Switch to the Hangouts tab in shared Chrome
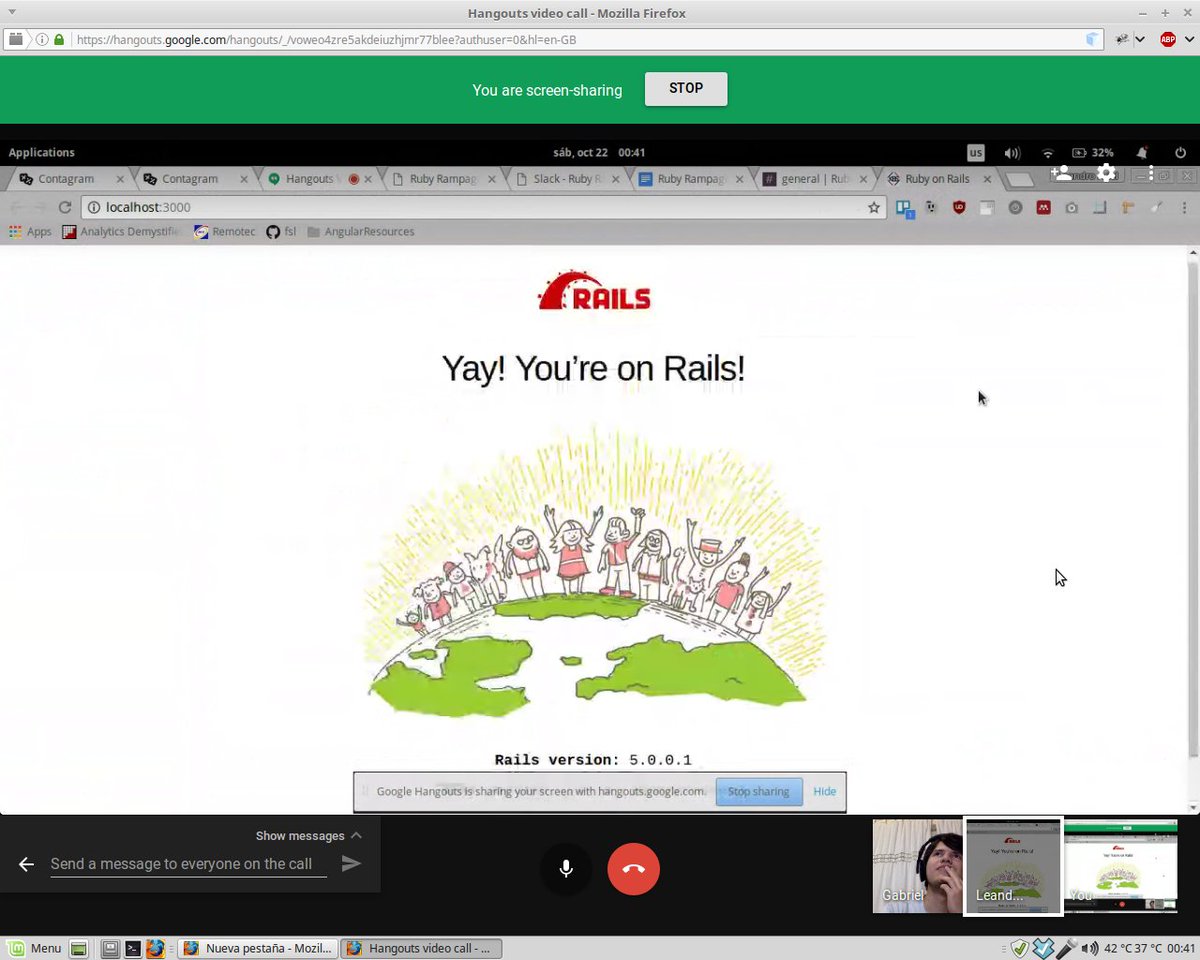1200x960 pixels. point(318,179)
